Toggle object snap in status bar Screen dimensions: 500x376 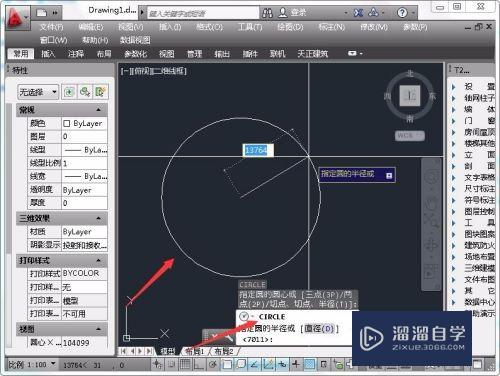(x=227, y=364)
